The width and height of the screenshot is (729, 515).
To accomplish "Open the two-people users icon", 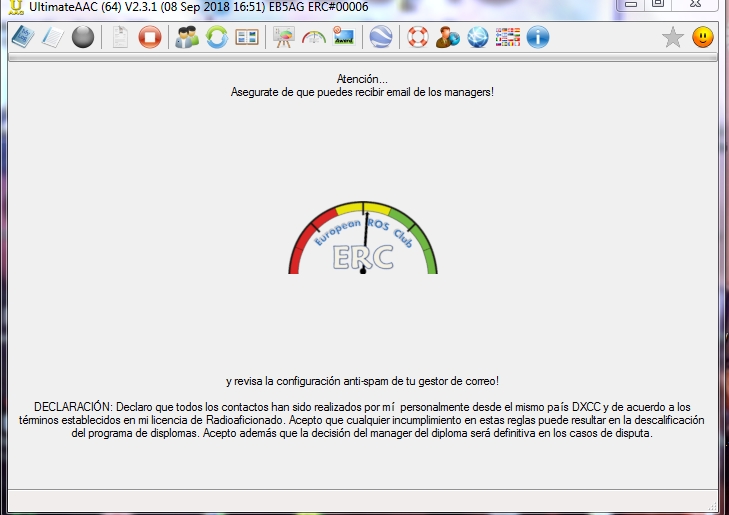I will [187, 37].
